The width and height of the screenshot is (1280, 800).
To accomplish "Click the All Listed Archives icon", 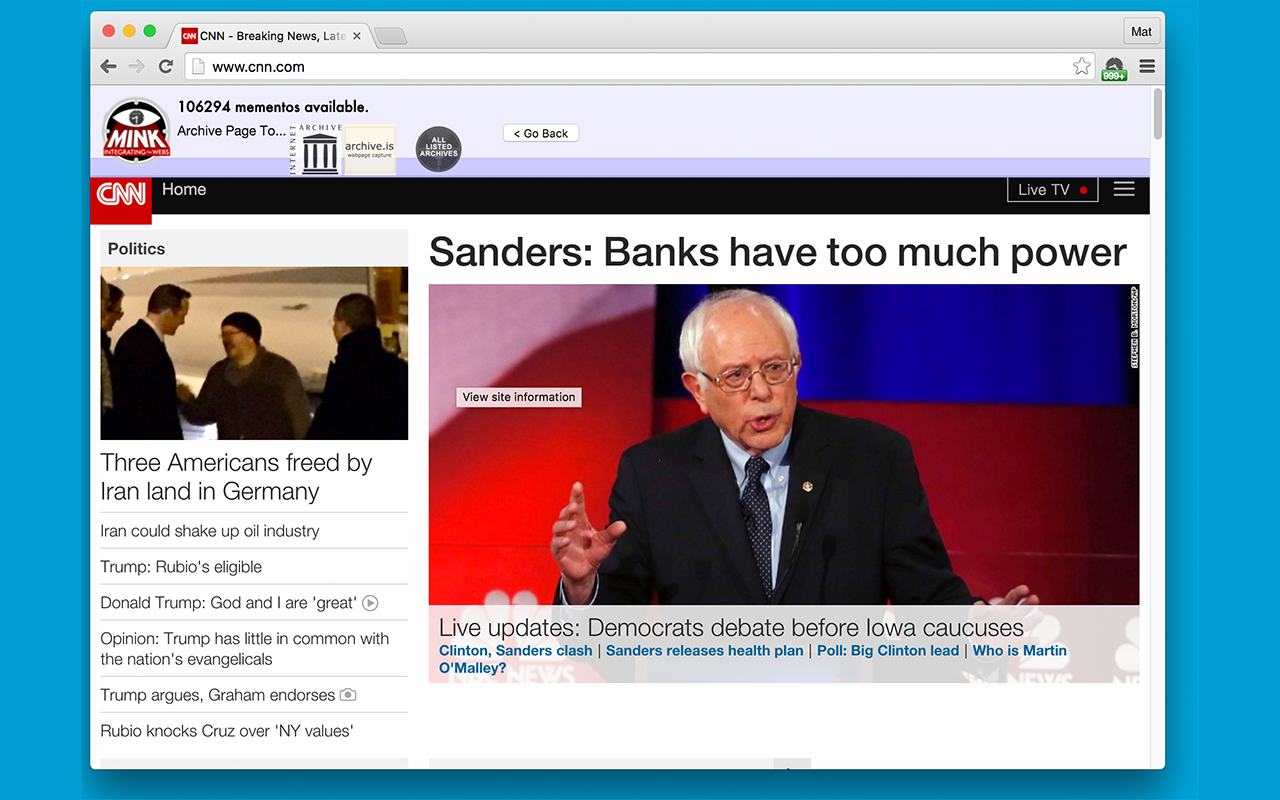I will tap(438, 148).
